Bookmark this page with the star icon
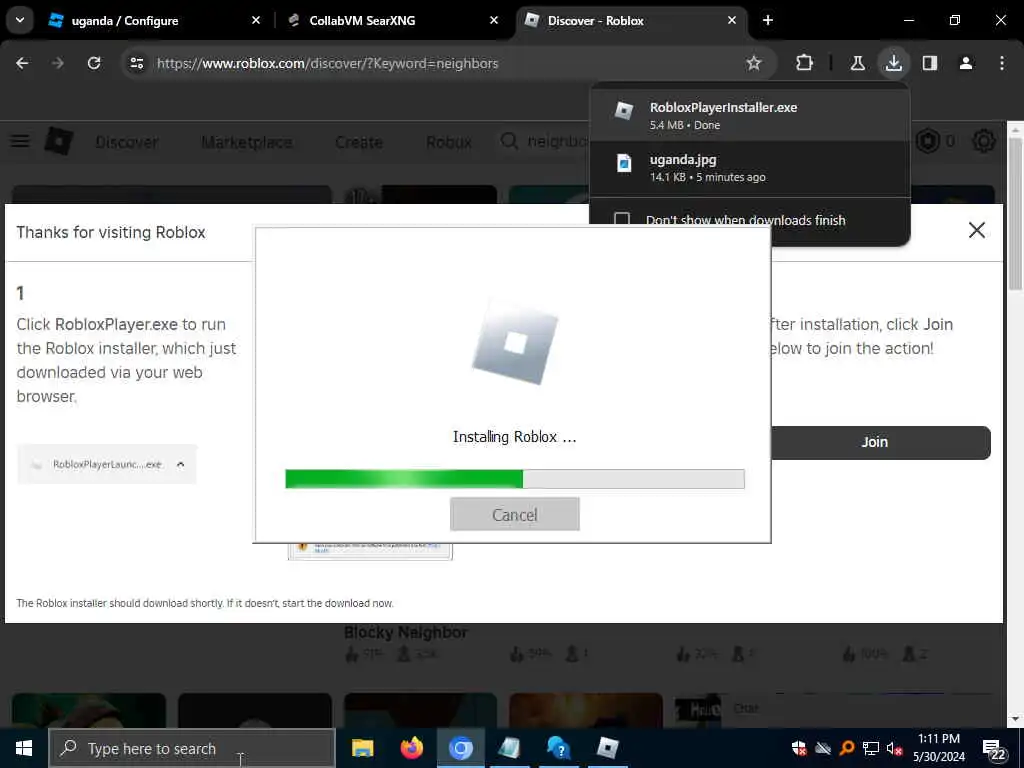1024x768 pixels. tap(754, 63)
